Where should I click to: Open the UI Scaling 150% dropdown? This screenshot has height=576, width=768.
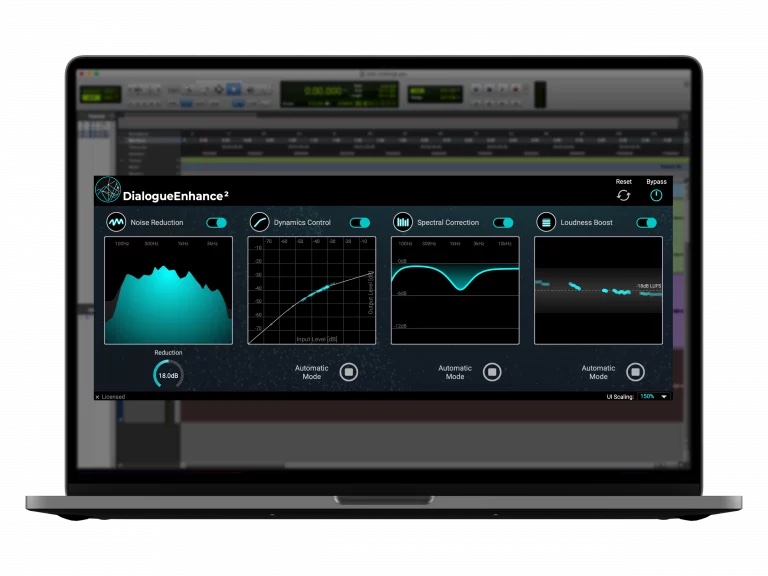pyautogui.click(x=654, y=397)
